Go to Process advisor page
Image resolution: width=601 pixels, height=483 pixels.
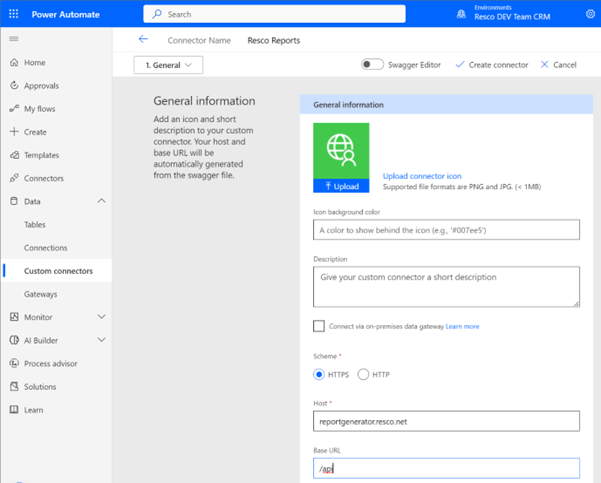[50, 364]
